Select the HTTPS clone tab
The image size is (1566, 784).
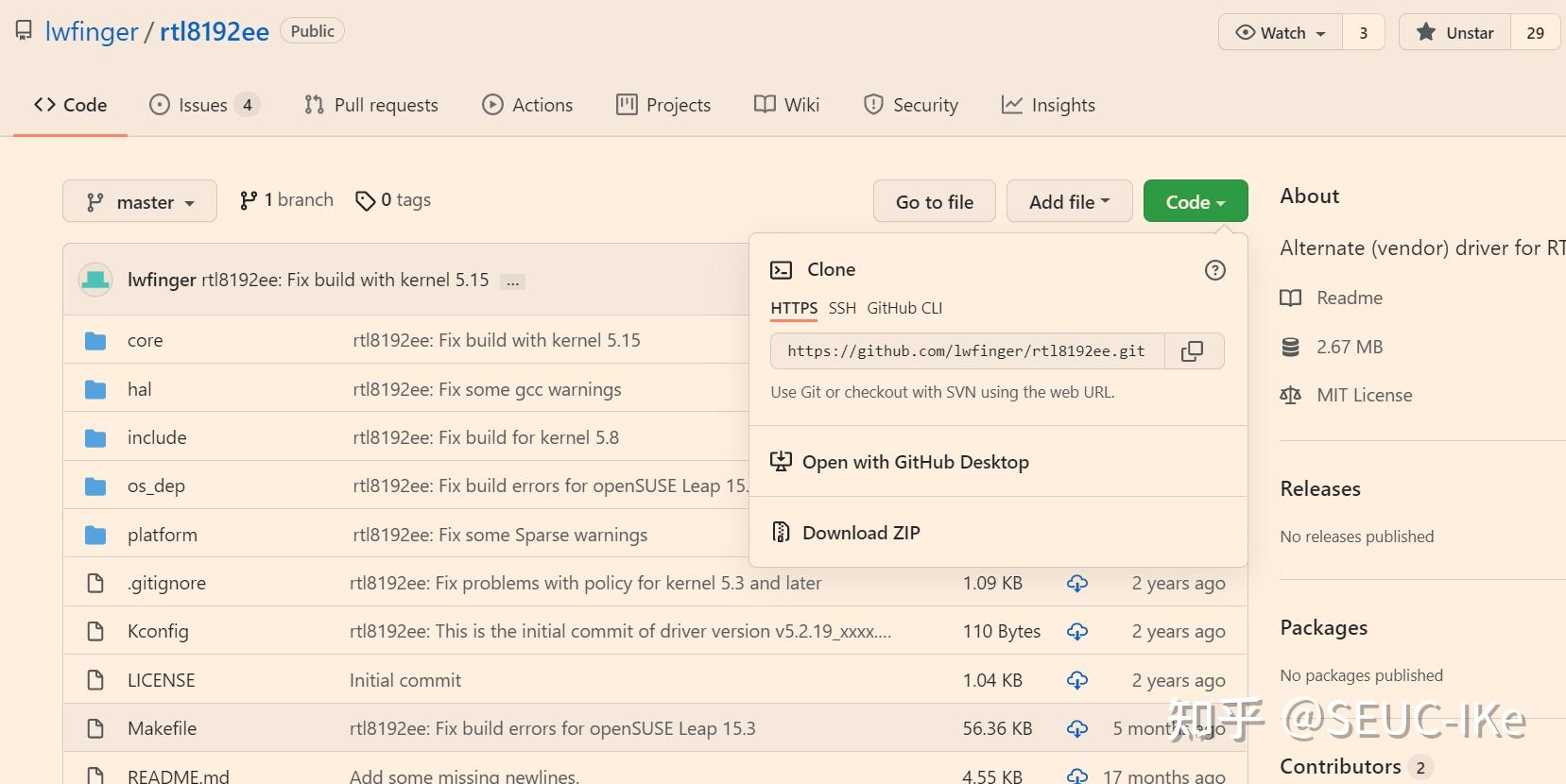pos(794,309)
